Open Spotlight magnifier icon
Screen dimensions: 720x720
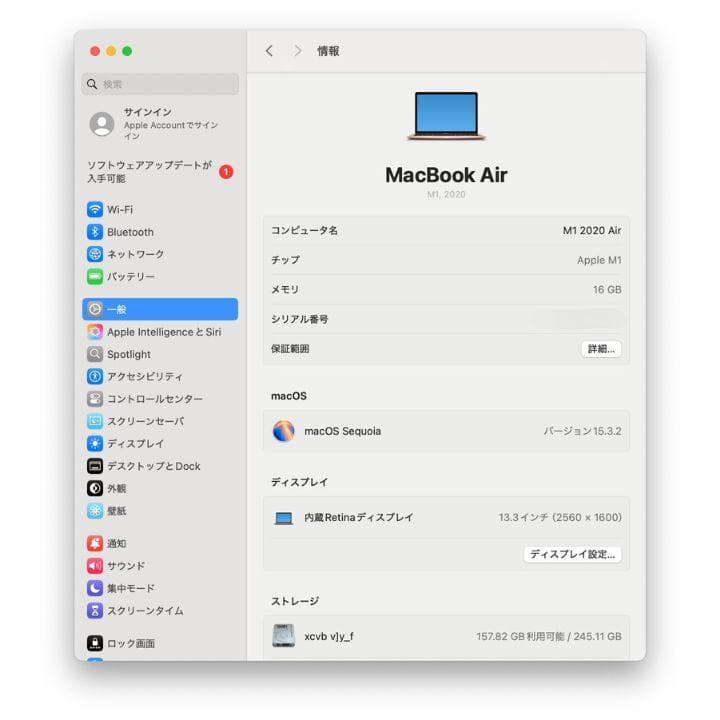(95, 354)
